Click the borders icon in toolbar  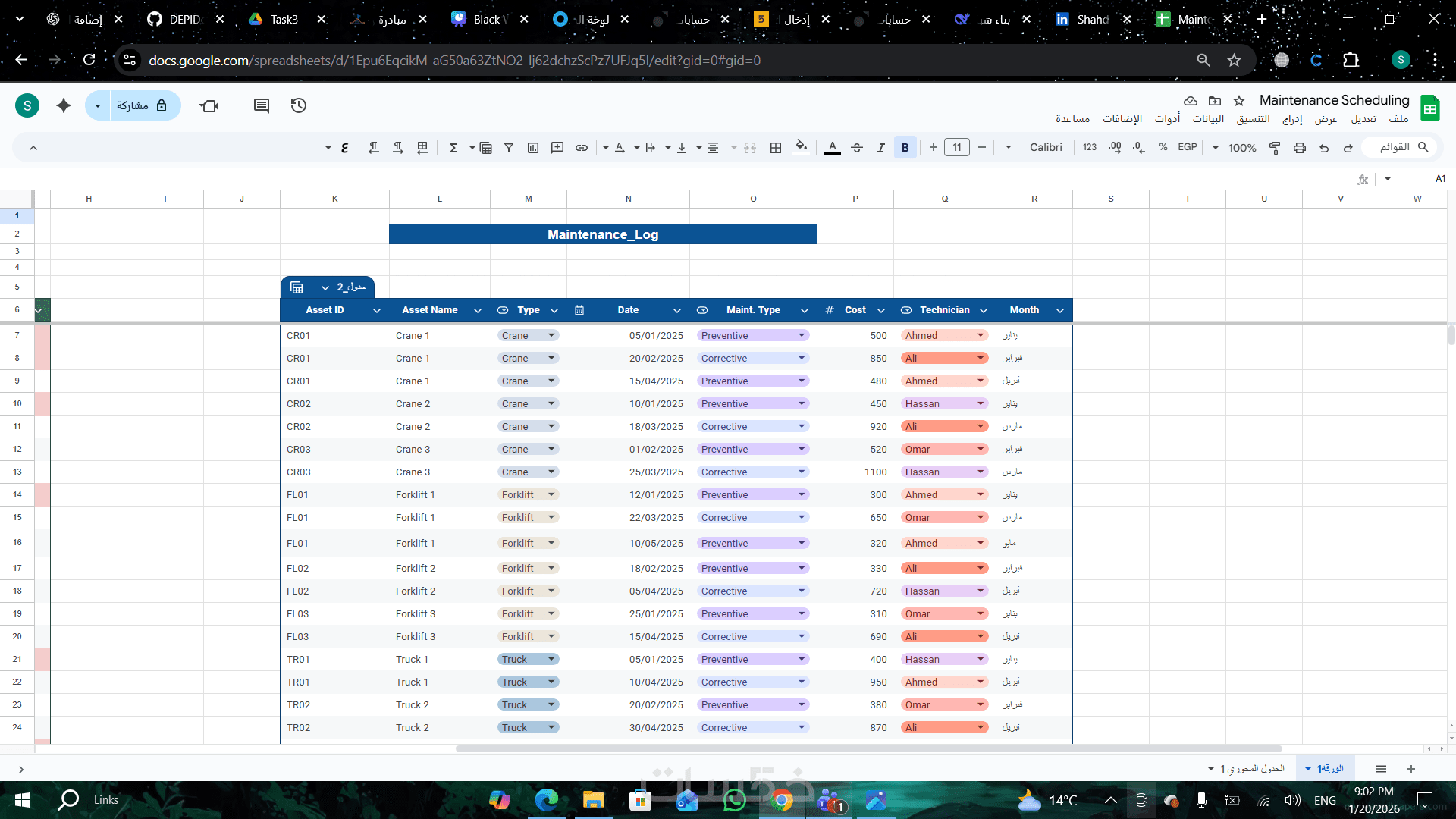tap(776, 148)
